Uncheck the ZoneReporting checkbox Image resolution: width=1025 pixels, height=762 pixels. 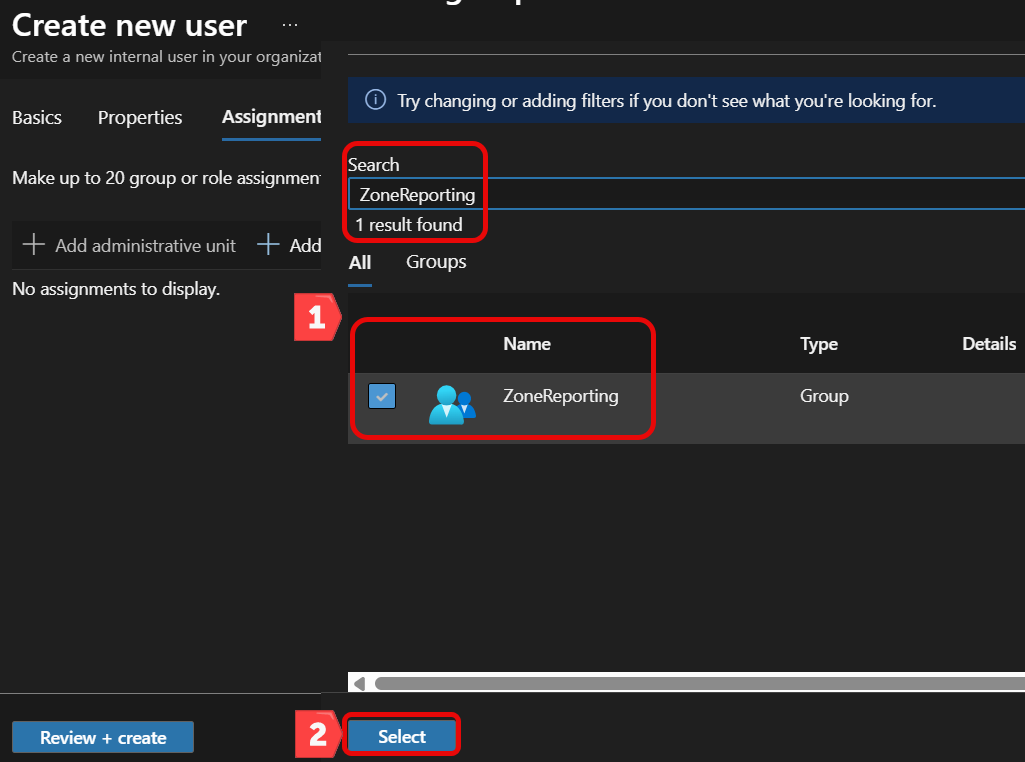[x=382, y=396]
